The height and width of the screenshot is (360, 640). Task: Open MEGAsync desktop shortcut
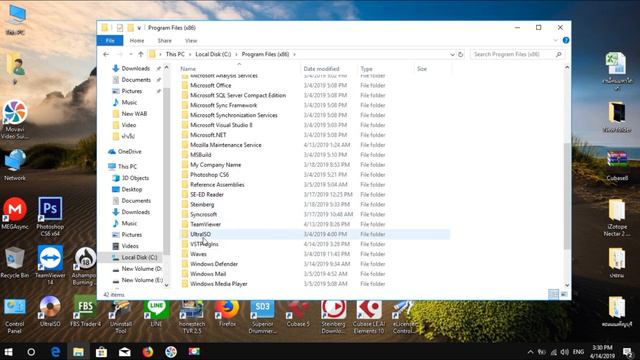click(15, 213)
